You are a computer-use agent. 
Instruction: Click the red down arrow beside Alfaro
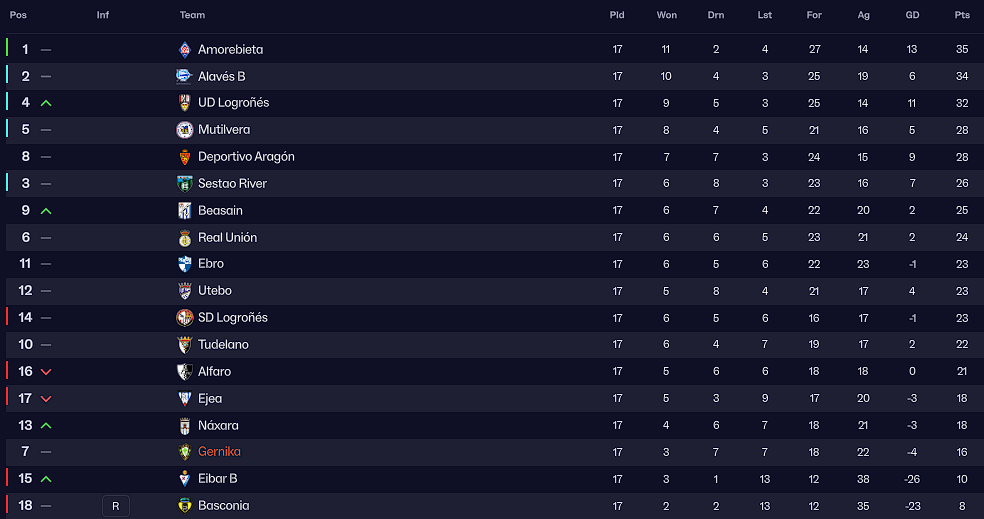[46, 372]
